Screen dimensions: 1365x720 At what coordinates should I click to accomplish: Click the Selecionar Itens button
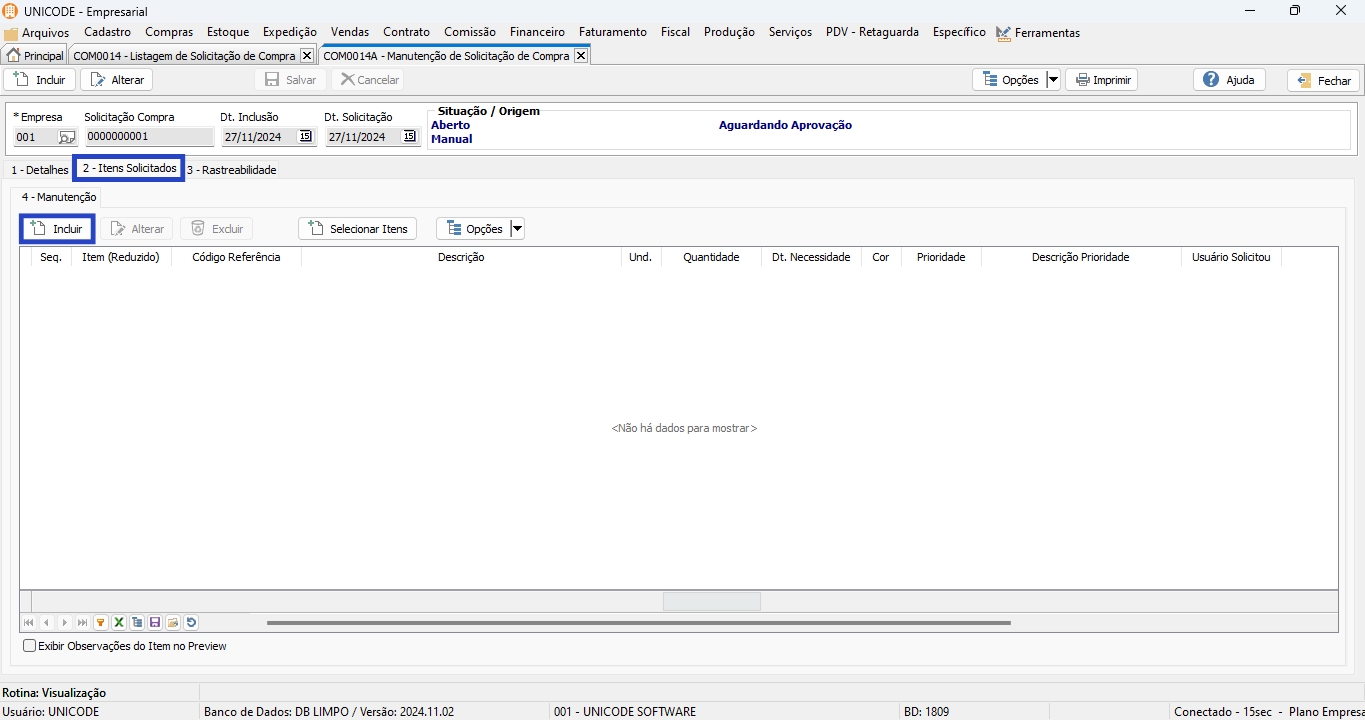357,229
